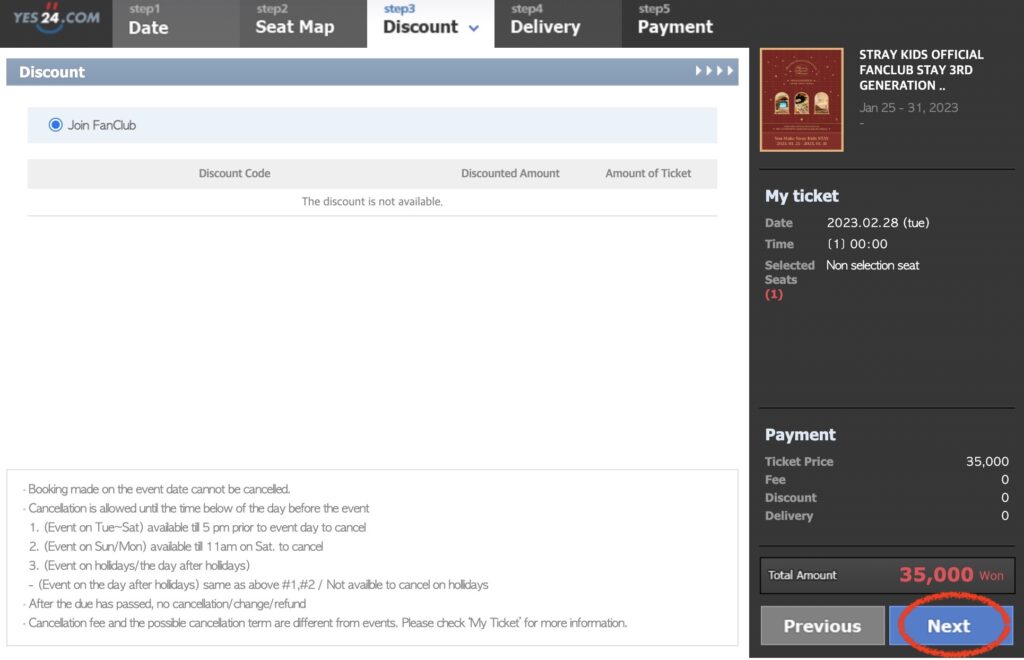The image size is (1024, 660).
Task: Click the Amount of Ticket column header
Action: 648,173
